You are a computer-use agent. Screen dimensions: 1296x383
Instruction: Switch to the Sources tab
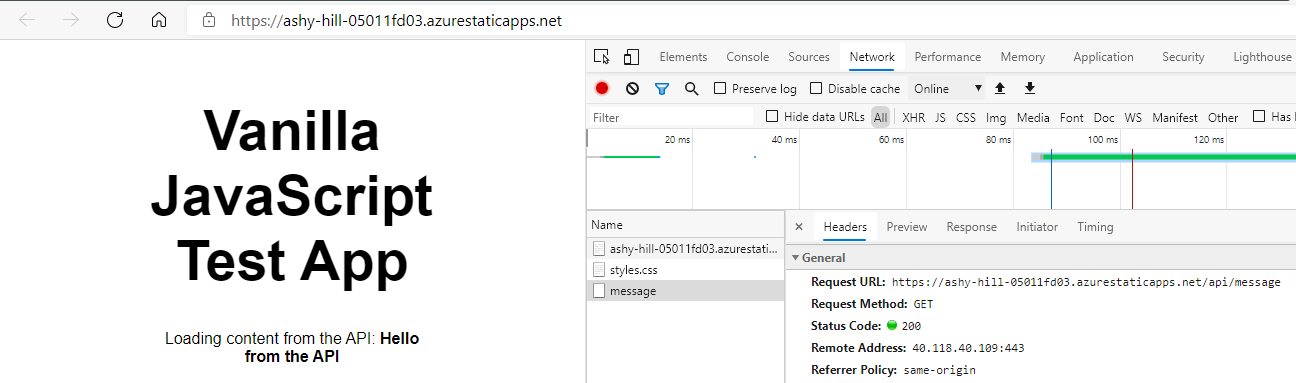[x=809, y=57]
